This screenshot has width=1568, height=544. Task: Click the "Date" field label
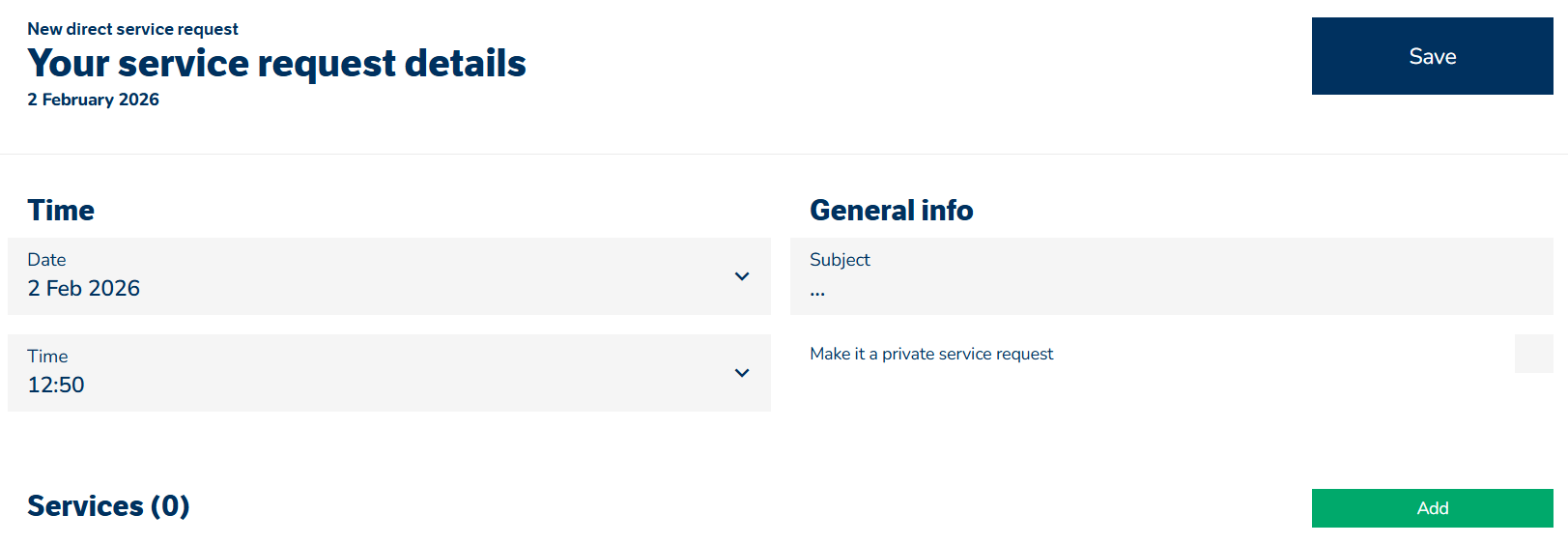[46, 260]
